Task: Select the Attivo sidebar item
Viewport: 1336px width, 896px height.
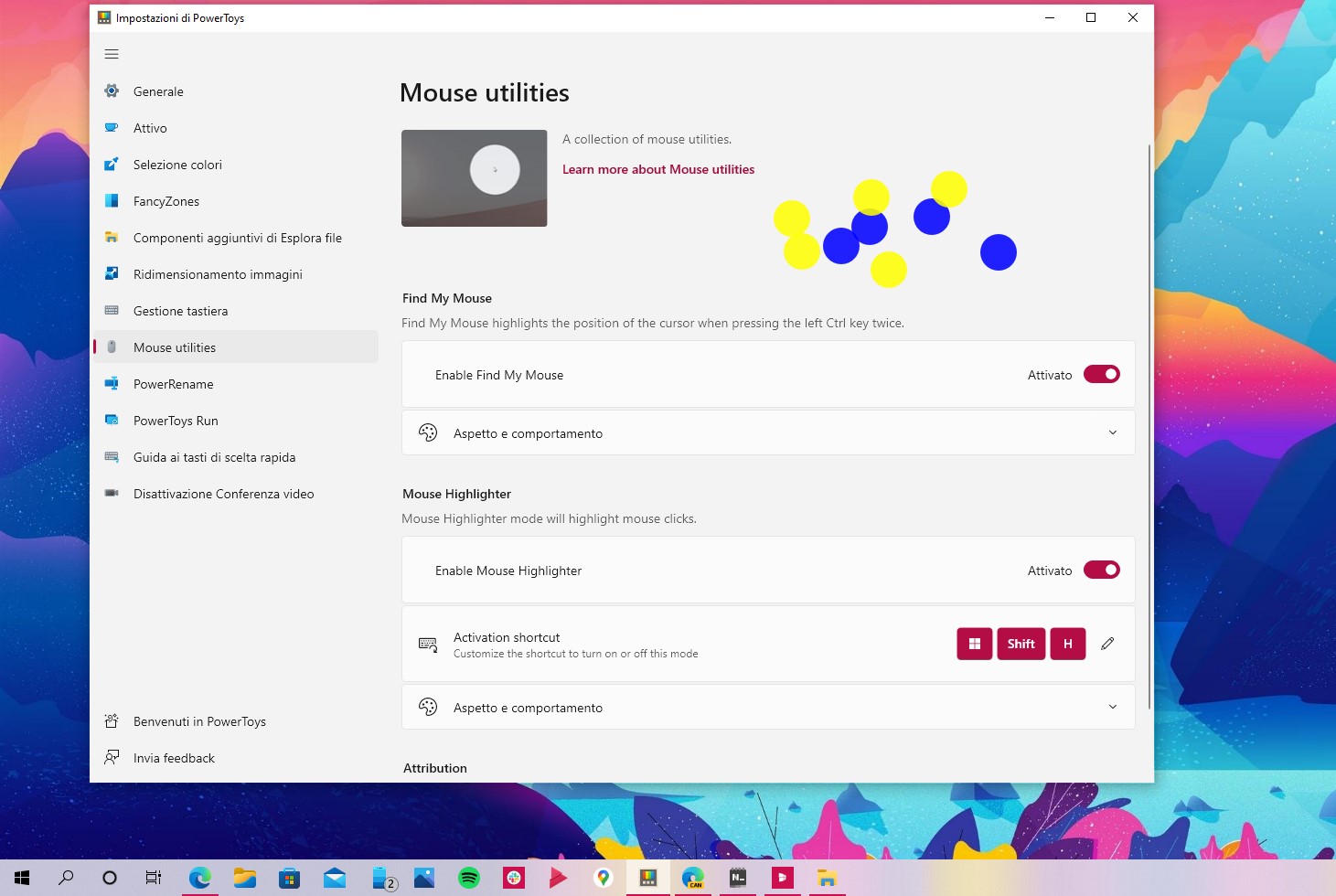Action: coord(236,128)
